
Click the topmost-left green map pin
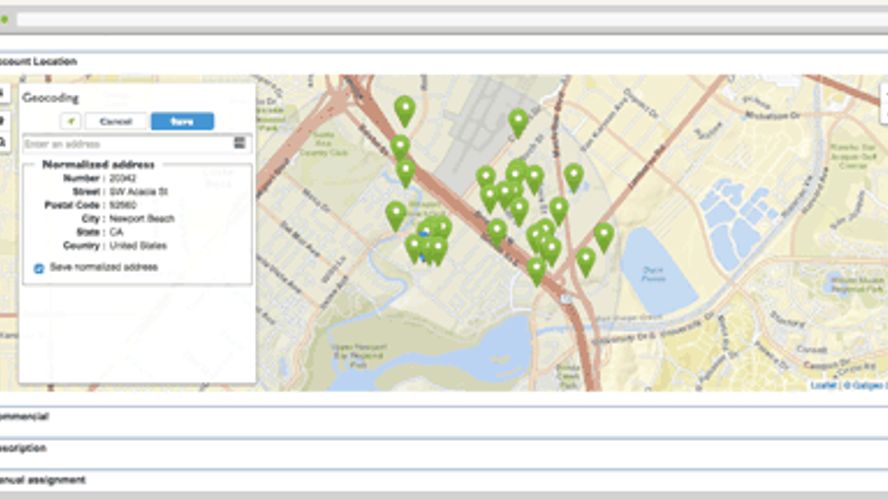[x=404, y=108]
